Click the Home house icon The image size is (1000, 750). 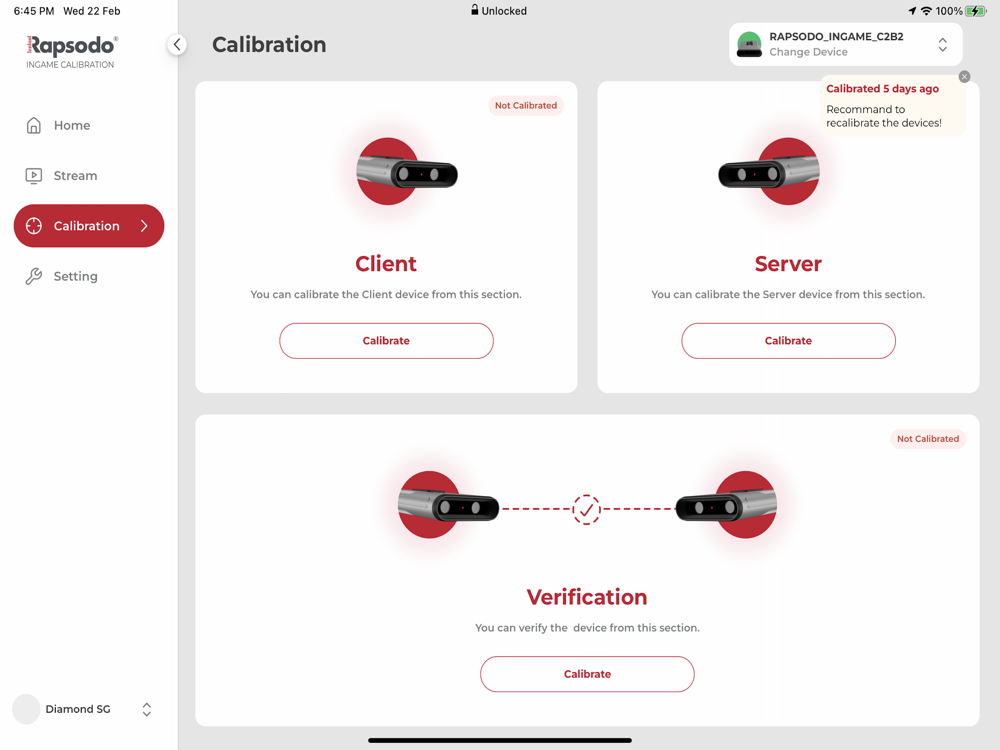[x=34, y=125]
